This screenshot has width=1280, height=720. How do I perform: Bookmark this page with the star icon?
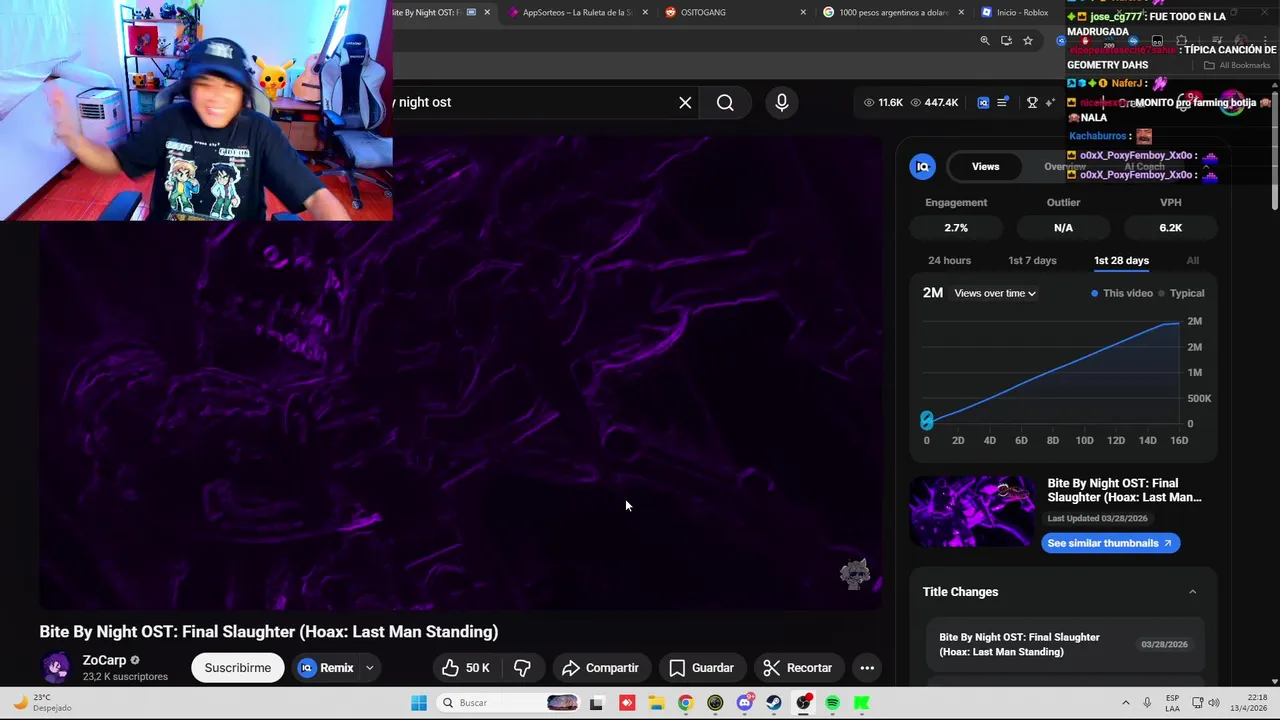click(x=1027, y=40)
